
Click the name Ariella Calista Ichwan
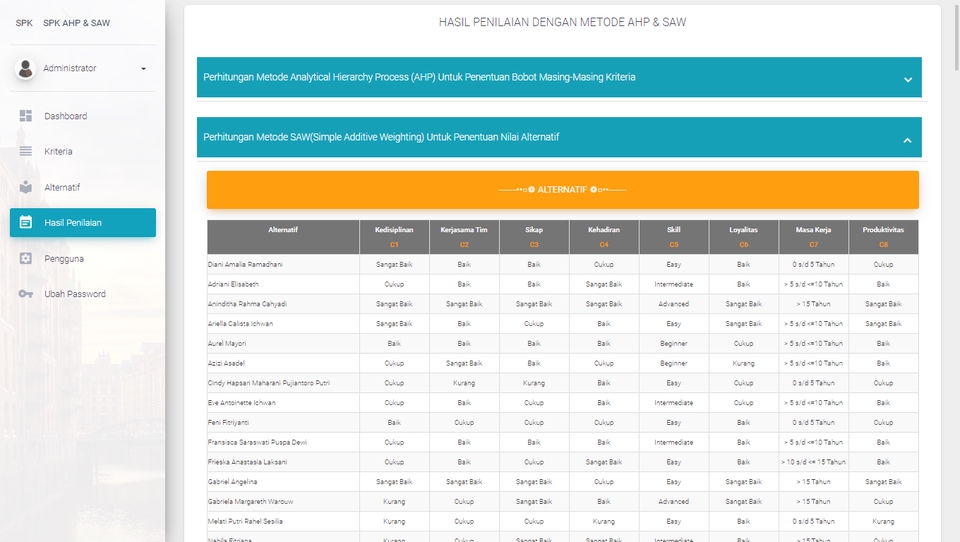point(240,323)
